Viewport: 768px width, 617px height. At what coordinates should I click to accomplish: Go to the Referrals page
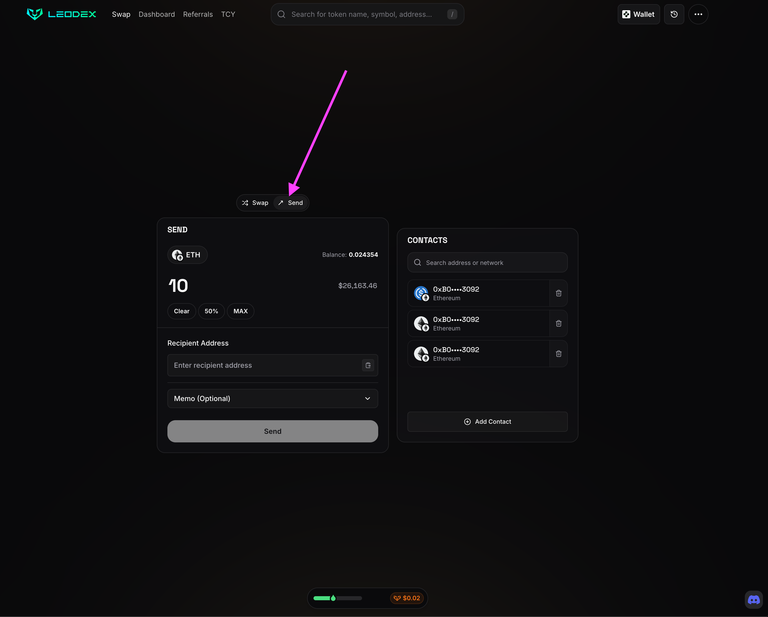(x=198, y=14)
